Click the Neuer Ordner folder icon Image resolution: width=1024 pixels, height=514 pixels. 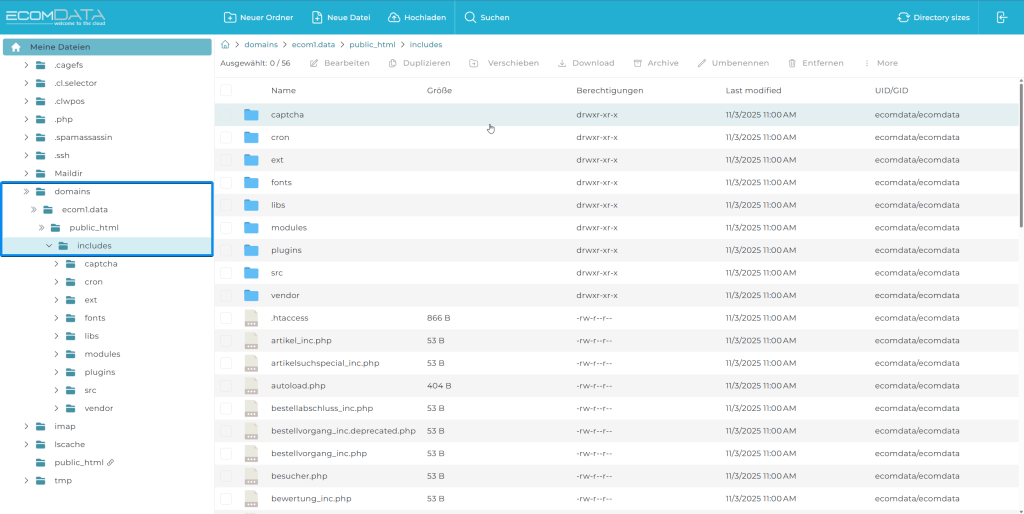[230, 17]
